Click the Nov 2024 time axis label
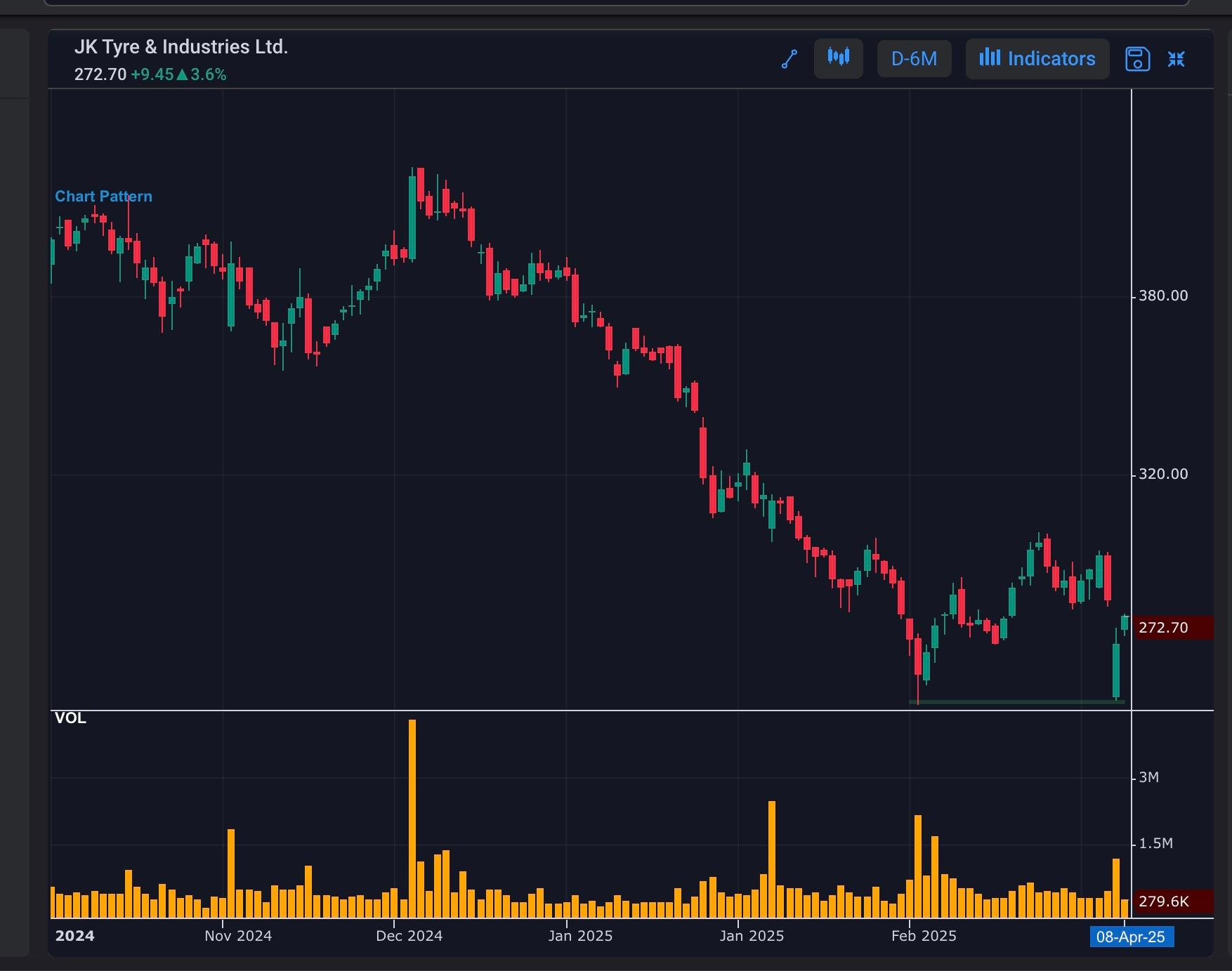The height and width of the screenshot is (971, 1232). tap(238, 936)
